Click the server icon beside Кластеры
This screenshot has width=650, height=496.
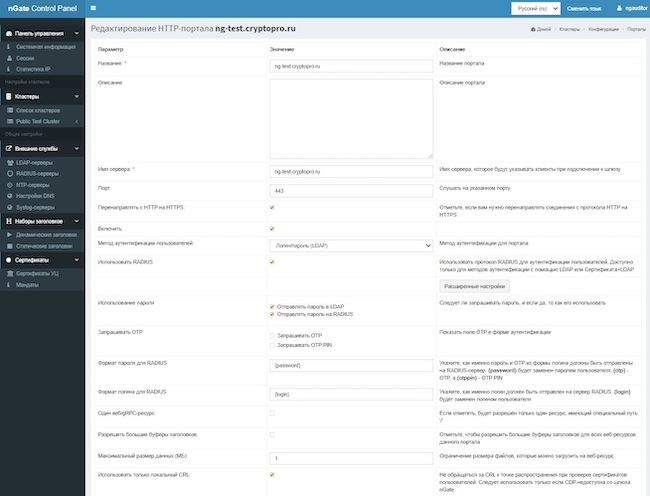9,97
